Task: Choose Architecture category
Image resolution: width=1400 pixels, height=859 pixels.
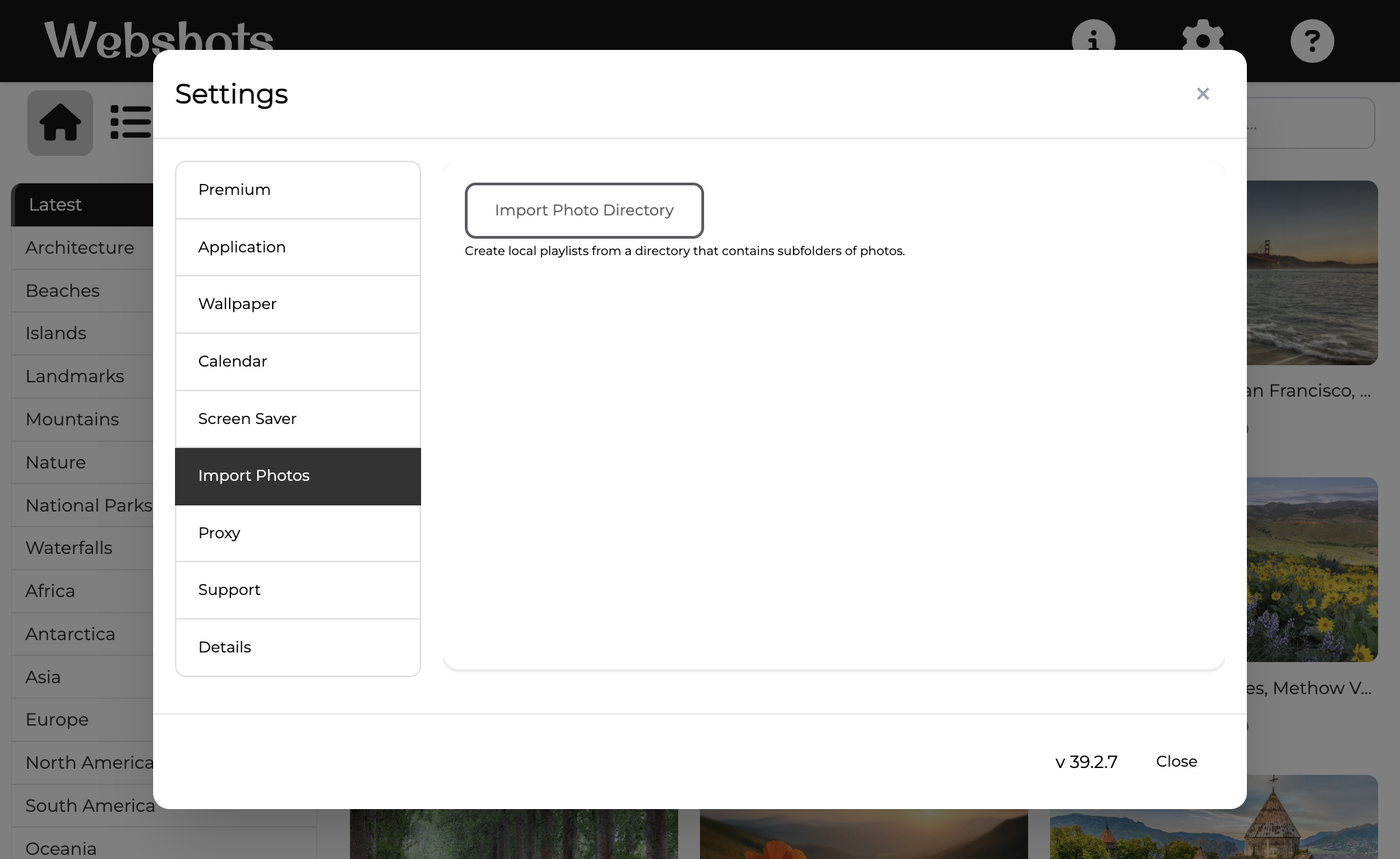Action: pos(82,248)
